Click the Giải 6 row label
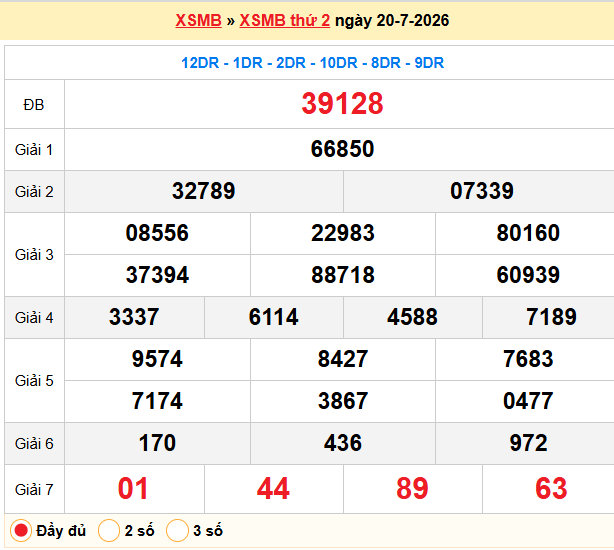614x550 pixels. tap(34, 444)
